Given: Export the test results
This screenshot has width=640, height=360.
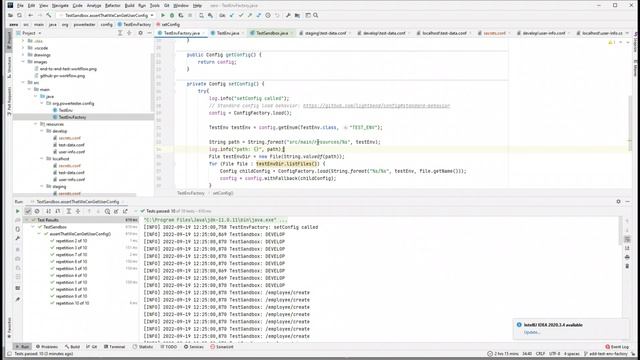Looking at the screenshot, I should (125, 211).
